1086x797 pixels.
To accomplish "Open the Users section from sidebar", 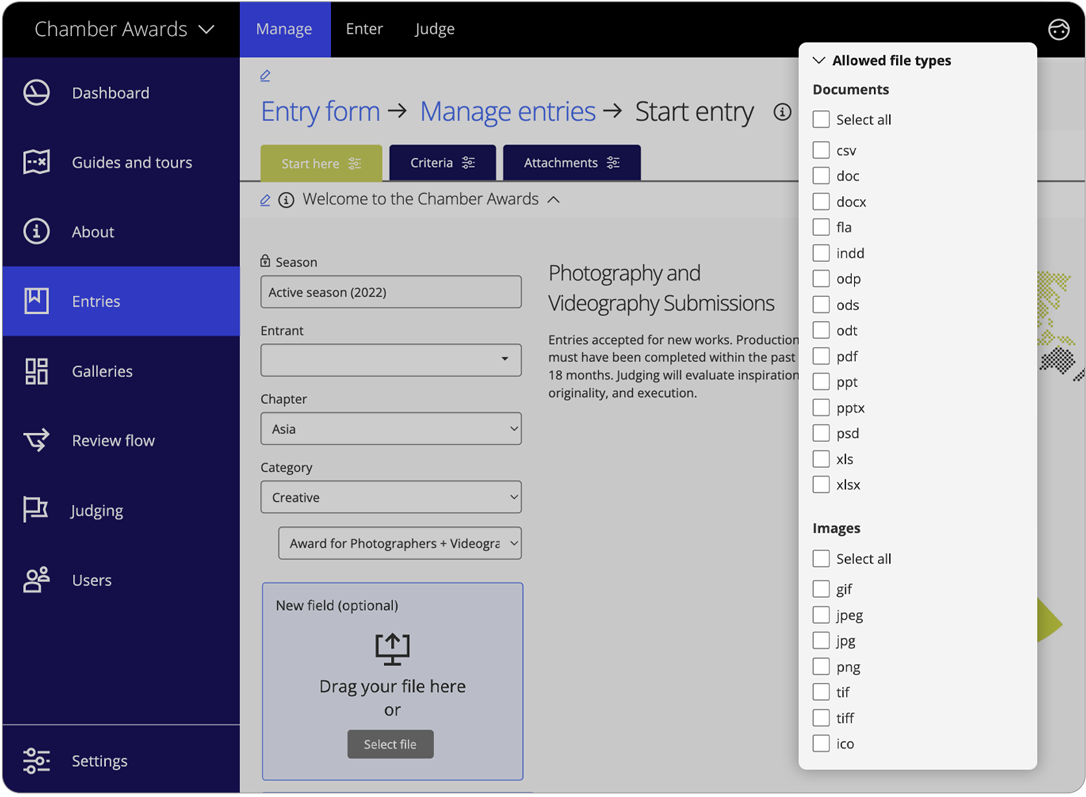I will 92,580.
